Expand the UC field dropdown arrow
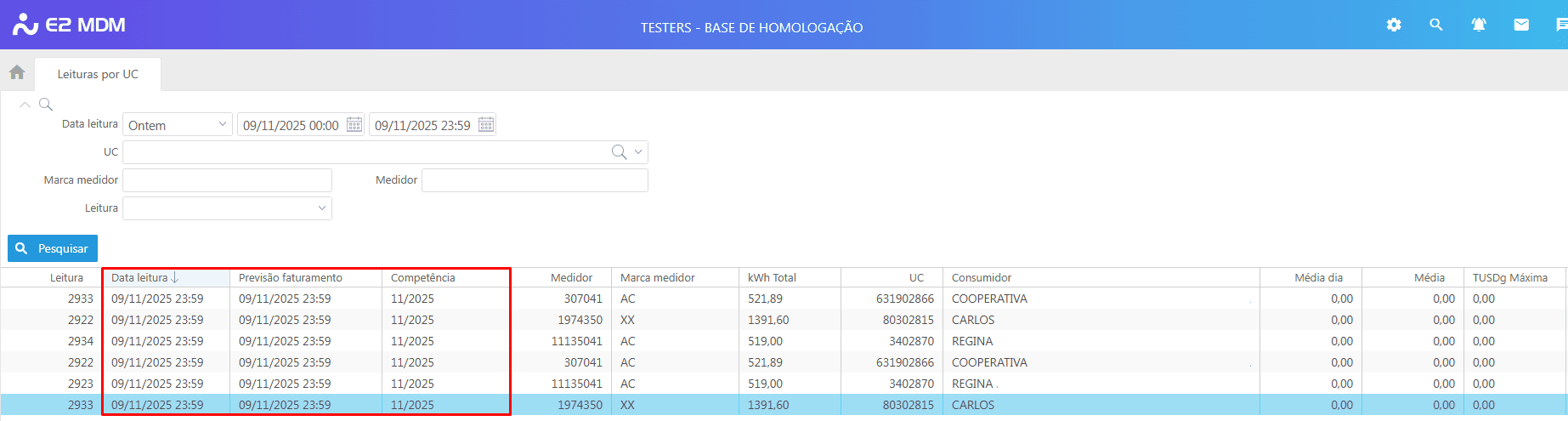 point(638,152)
